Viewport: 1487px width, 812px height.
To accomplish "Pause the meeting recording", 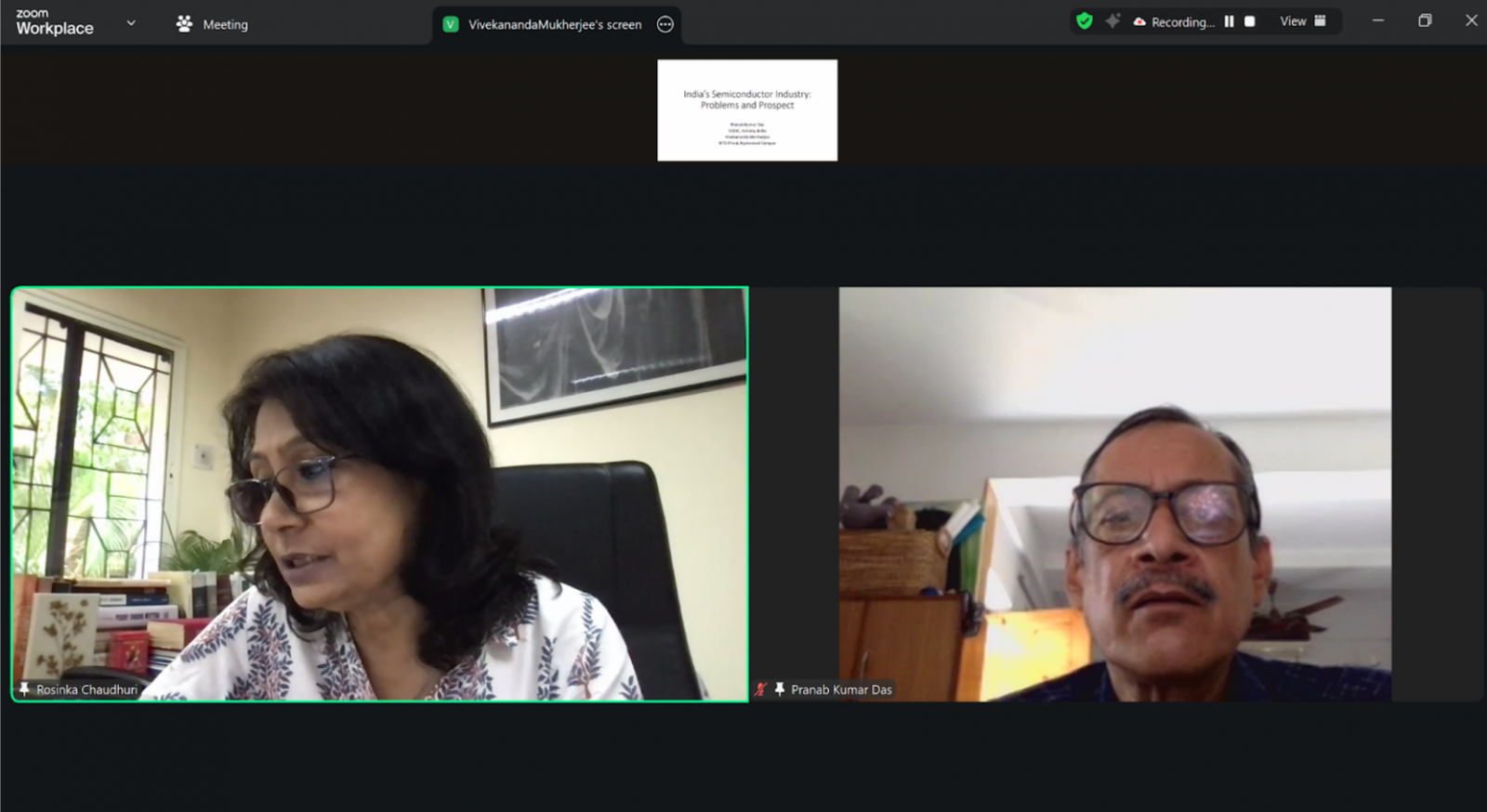I will coord(1229,21).
